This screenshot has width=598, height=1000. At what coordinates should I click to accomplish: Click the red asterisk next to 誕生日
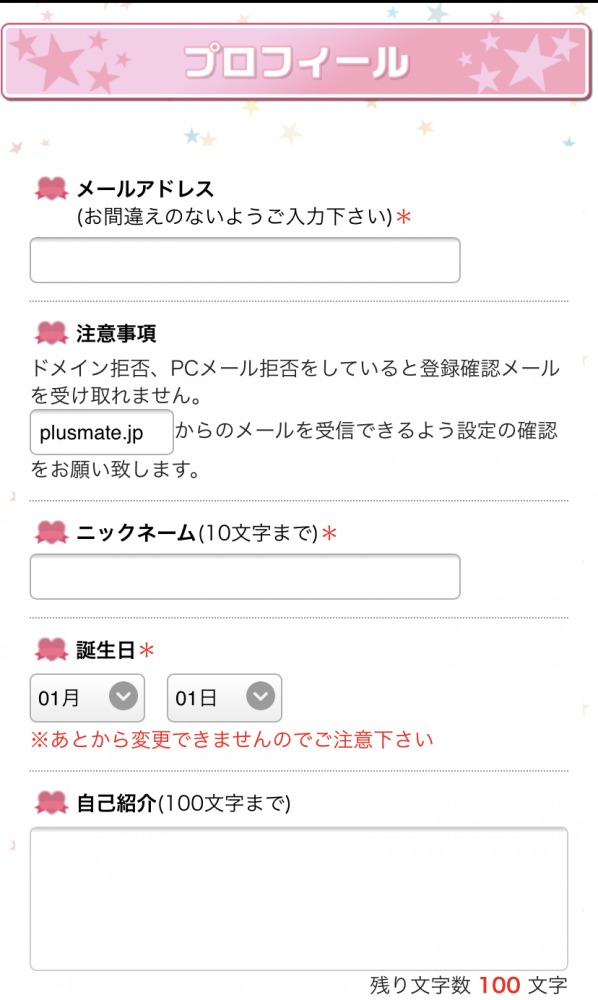pos(147,651)
